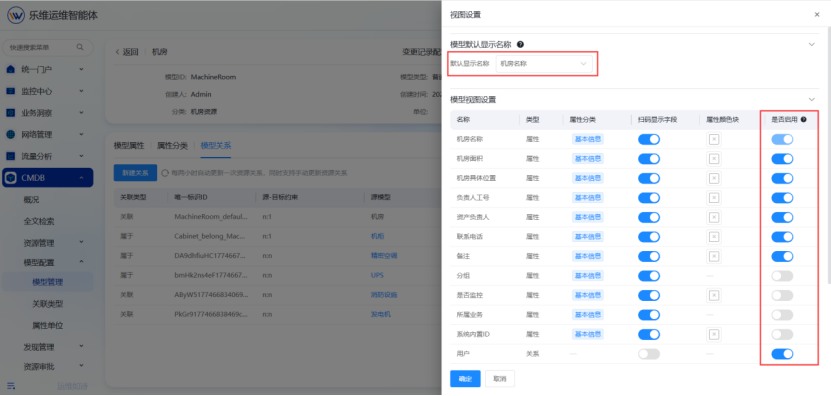Viewport: 831px width, 396px height.
Task: Open color block picker for 资产负责人
Action: pyautogui.click(x=714, y=217)
